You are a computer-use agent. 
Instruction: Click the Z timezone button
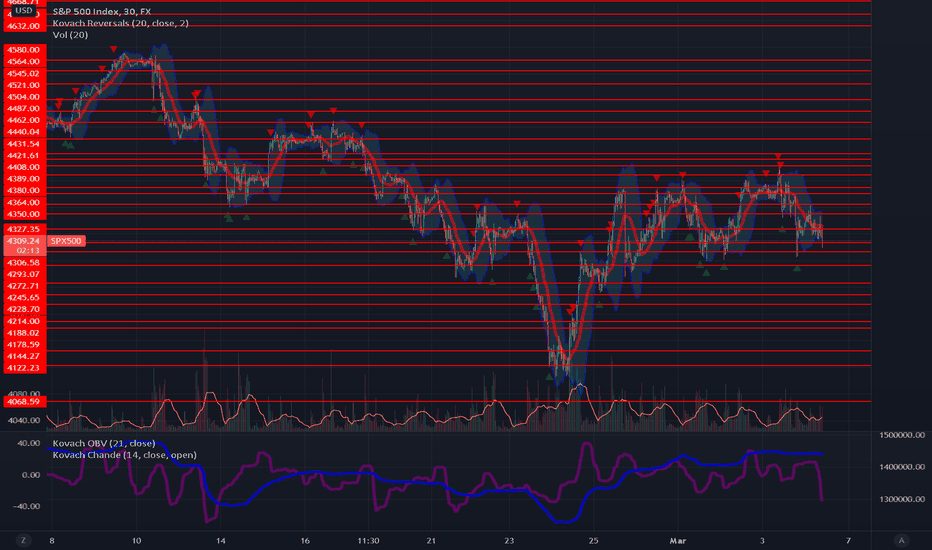pyautogui.click(x=23, y=540)
